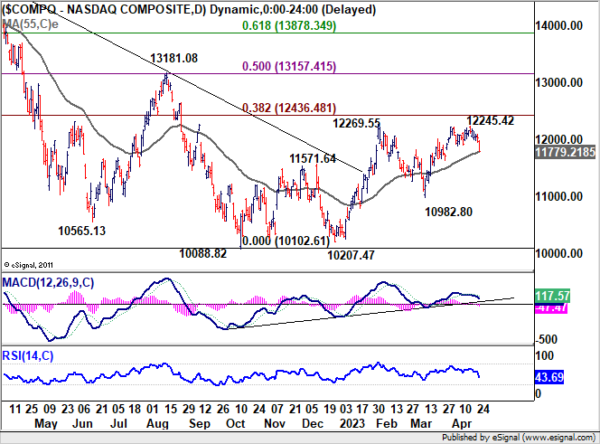This screenshot has height=444, width=600.
Task: Select the 13181.08 peak price label
Action: 174,58
